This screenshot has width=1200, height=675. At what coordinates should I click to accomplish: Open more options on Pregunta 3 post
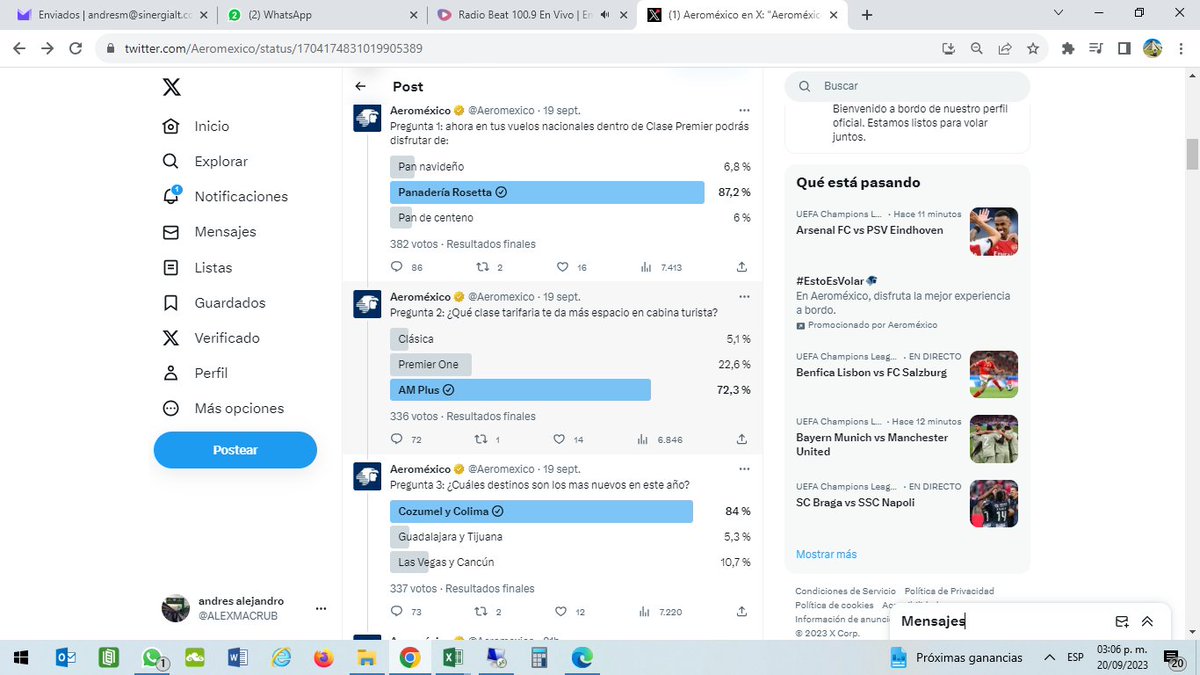743,469
